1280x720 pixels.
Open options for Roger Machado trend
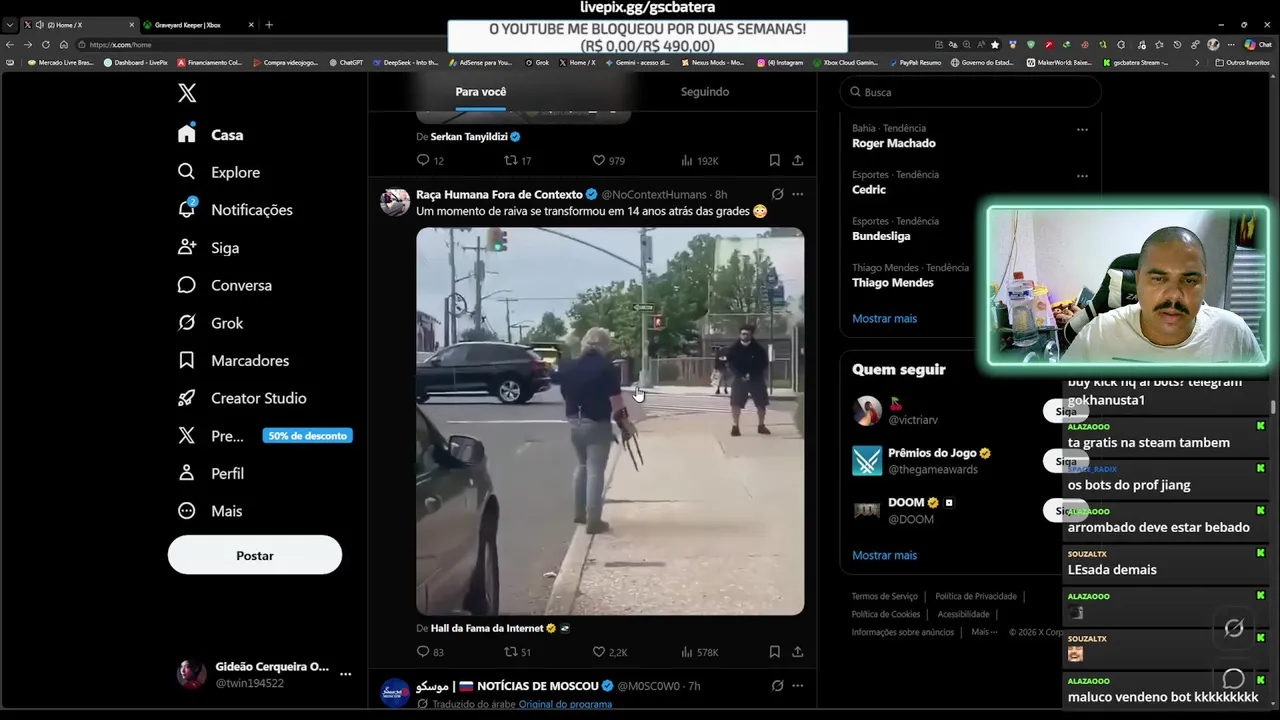click(1082, 129)
